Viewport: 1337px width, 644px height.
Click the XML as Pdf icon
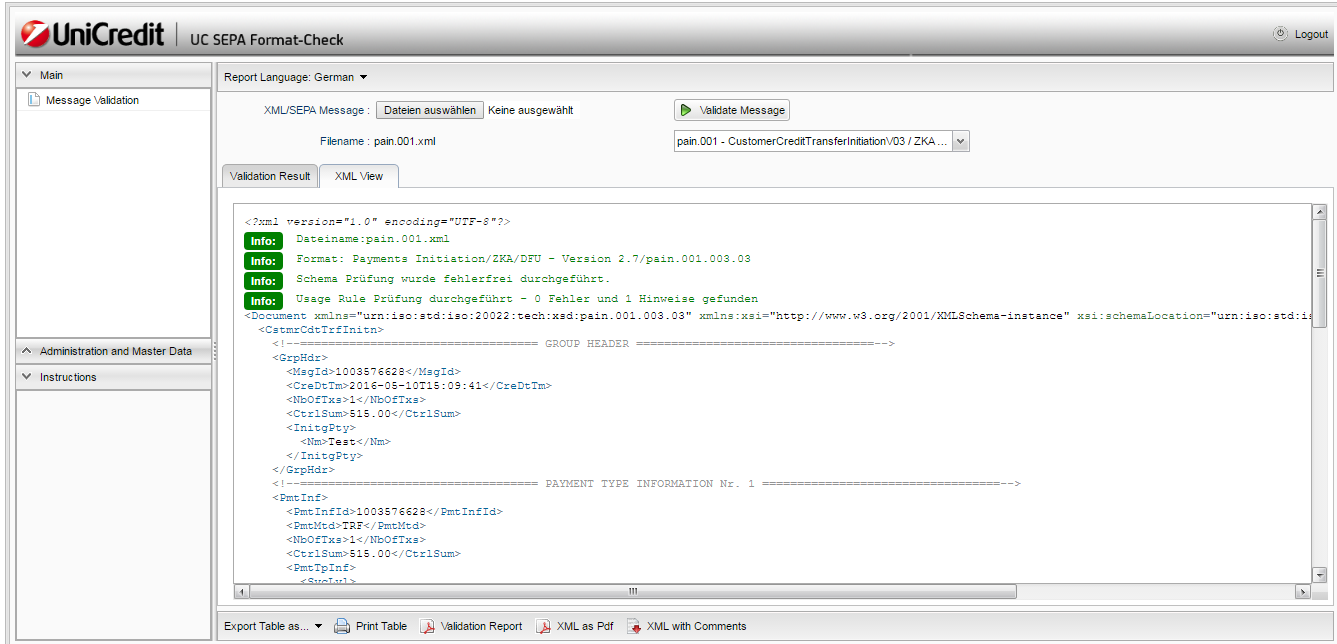click(544, 626)
